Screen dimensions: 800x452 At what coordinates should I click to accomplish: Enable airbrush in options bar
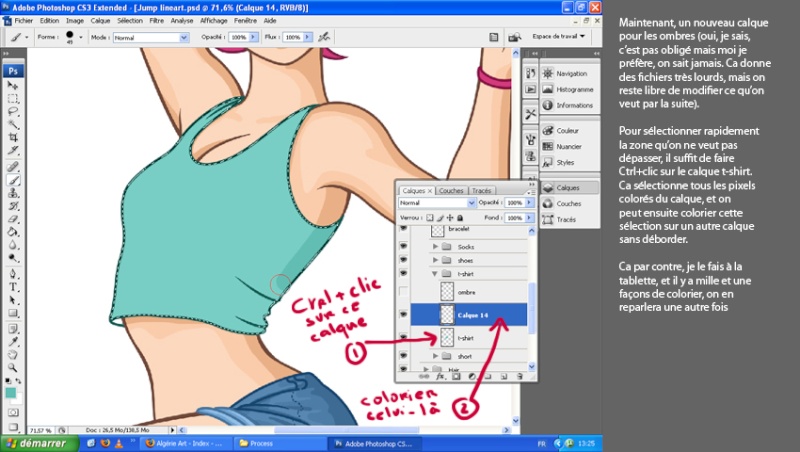tap(324, 37)
